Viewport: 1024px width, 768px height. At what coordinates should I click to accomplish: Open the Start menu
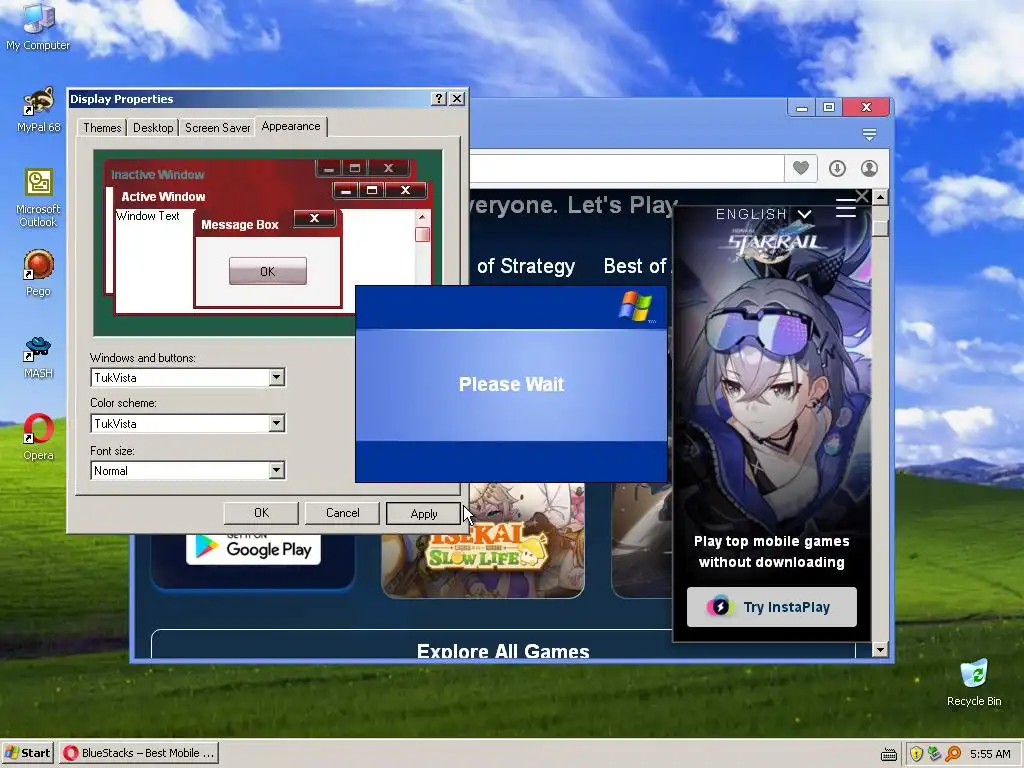(x=27, y=753)
